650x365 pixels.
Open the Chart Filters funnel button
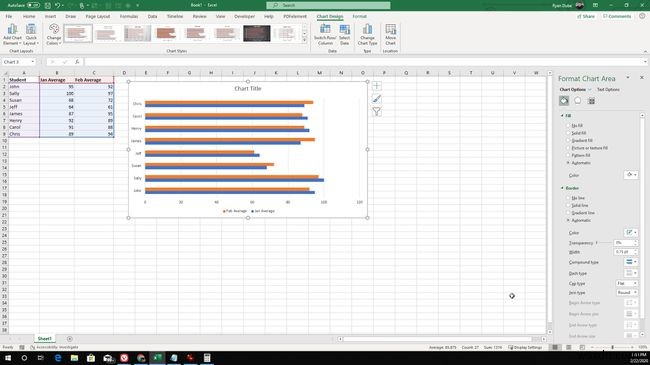click(x=376, y=112)
